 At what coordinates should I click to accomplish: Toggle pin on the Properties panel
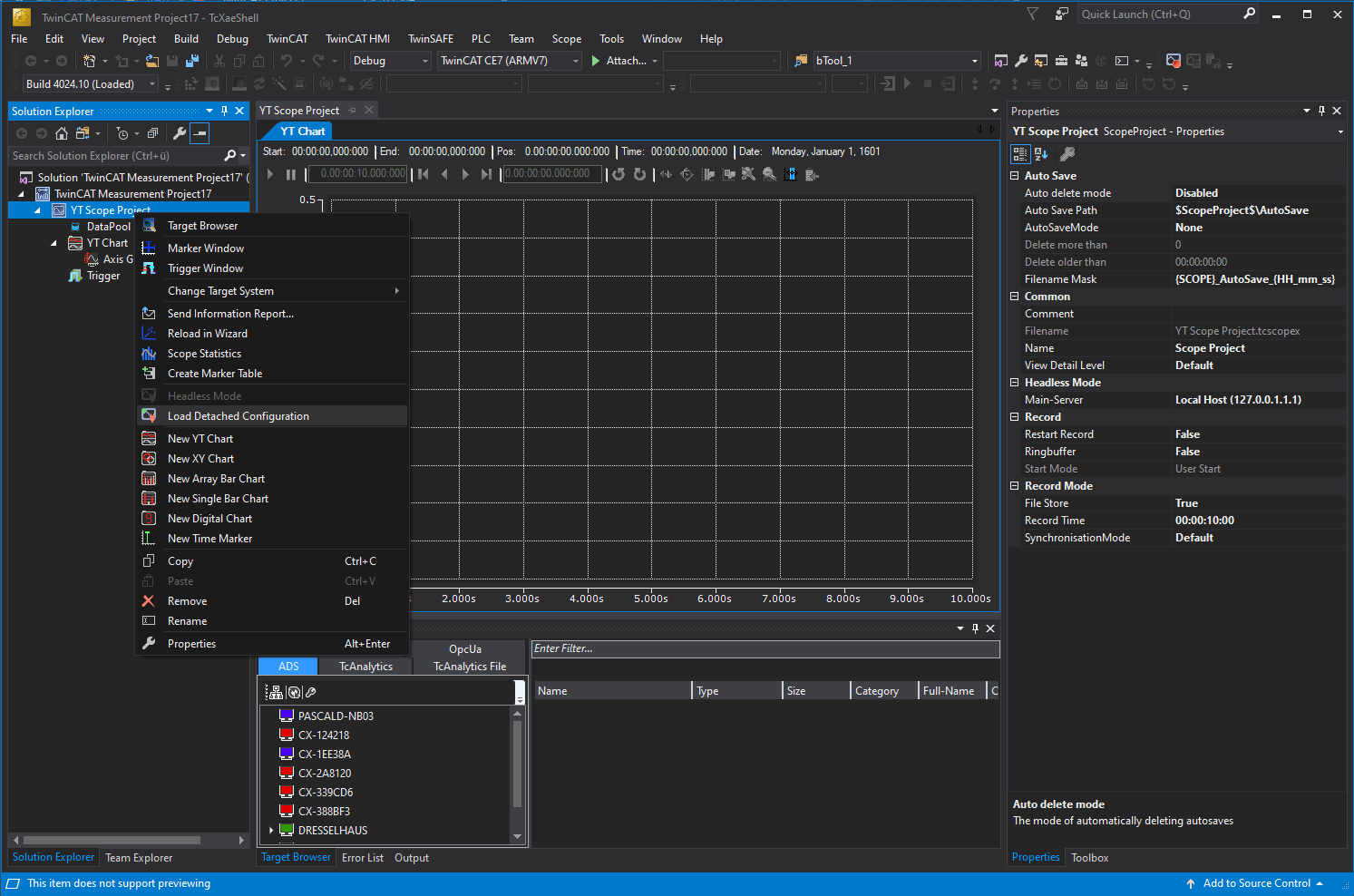[x=1322, y=111]
